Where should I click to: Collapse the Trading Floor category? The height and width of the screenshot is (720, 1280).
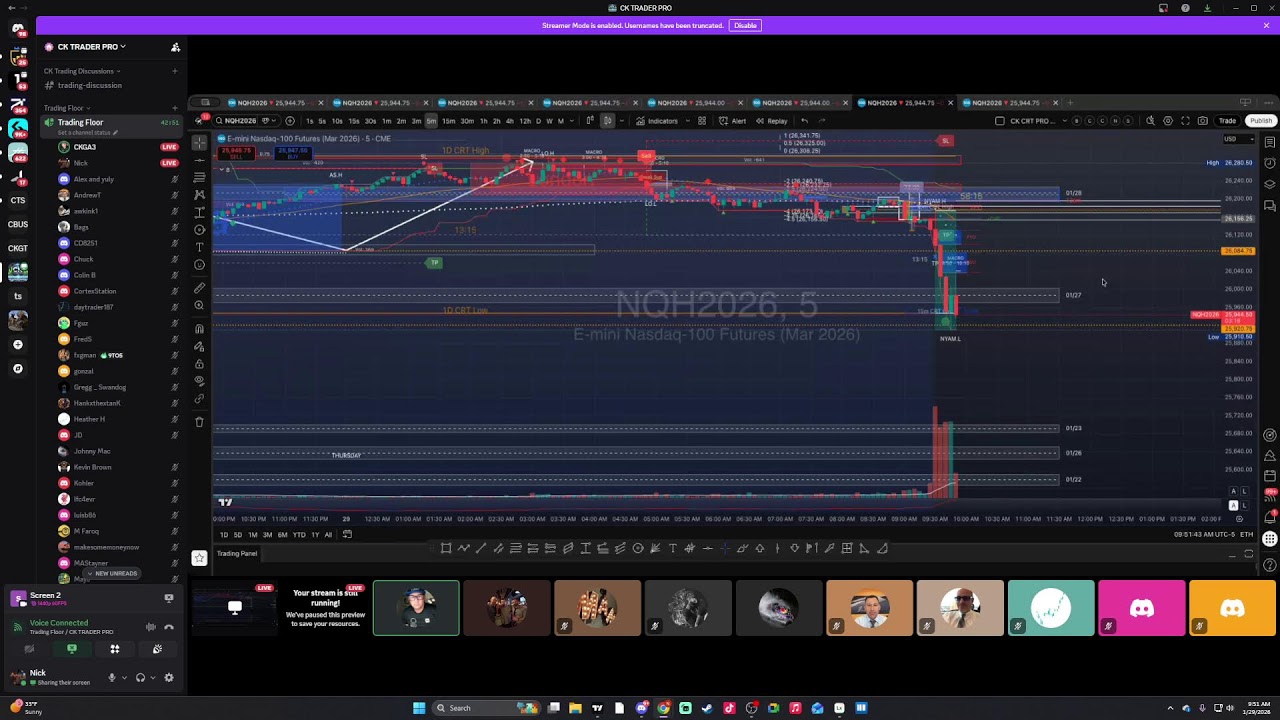(66, 108)
